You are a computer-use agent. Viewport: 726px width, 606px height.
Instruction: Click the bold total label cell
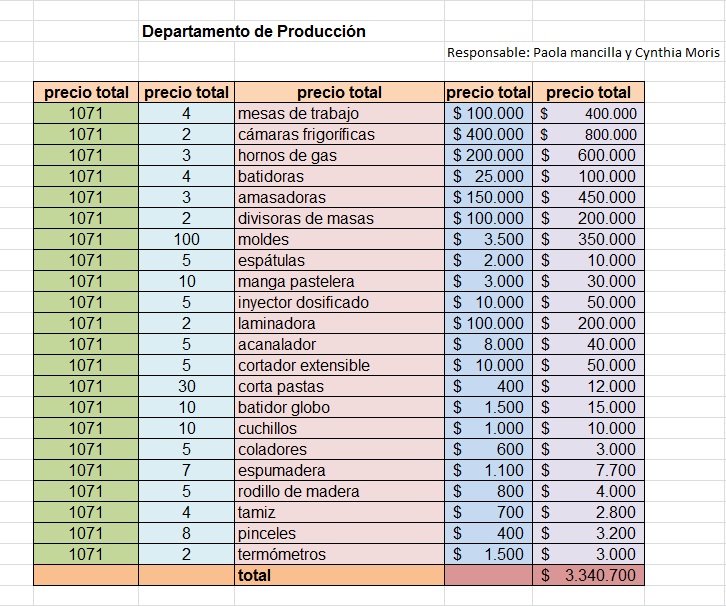(339, 575)
